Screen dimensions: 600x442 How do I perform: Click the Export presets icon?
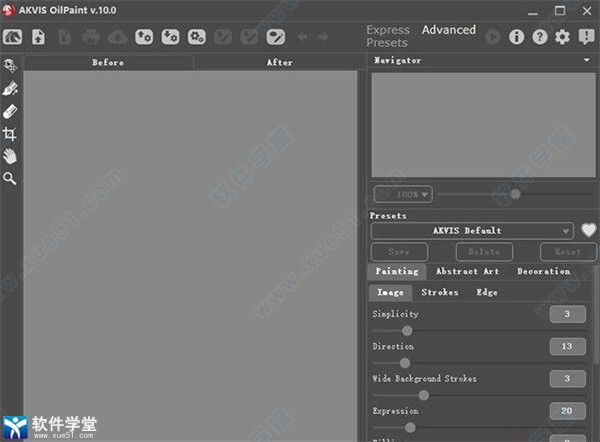(x=170, y=37)
